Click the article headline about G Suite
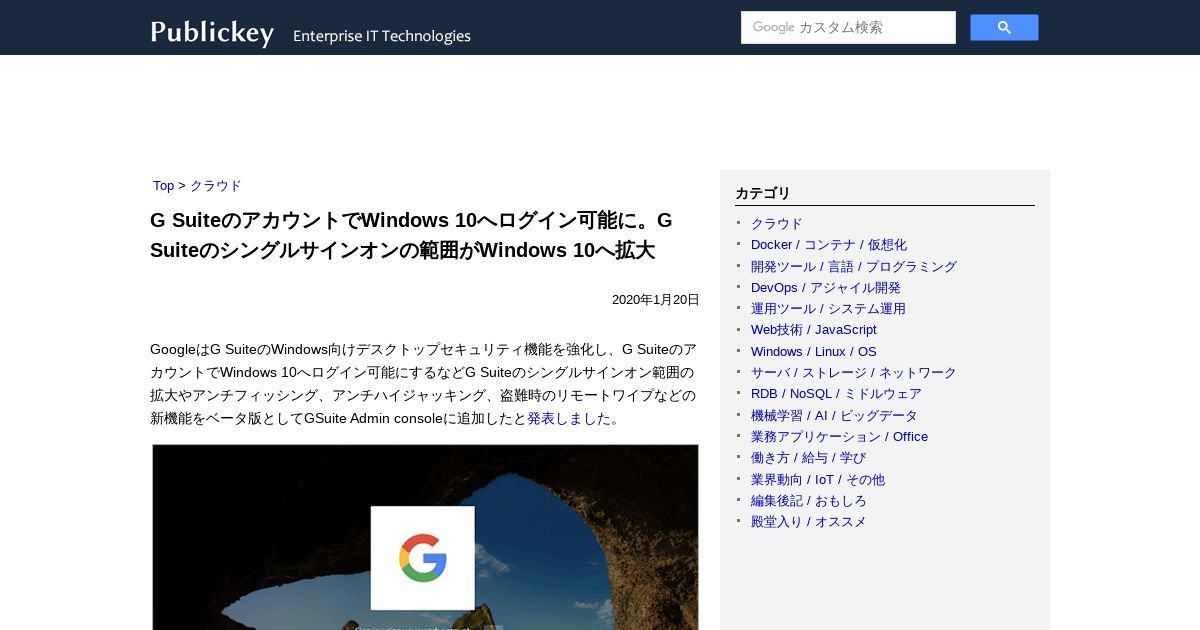 click(x=411, y=235)
